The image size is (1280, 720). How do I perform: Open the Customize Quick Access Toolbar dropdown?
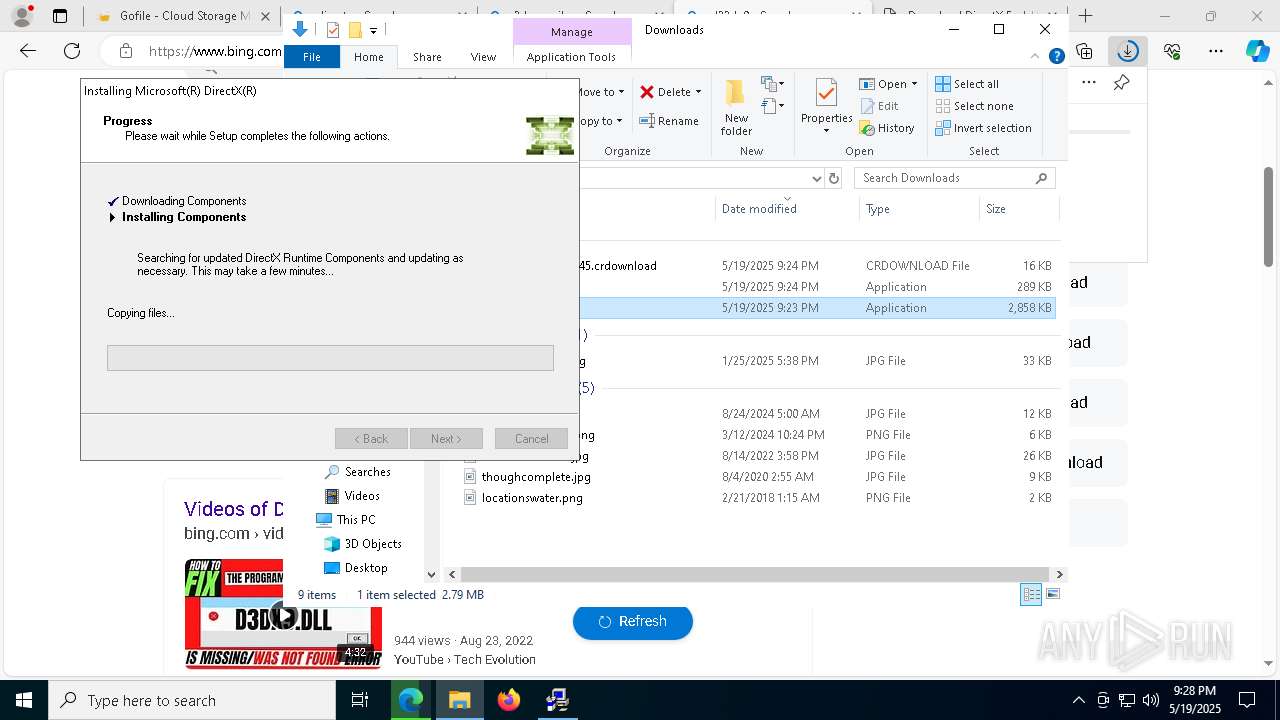[x=373, y=30]
